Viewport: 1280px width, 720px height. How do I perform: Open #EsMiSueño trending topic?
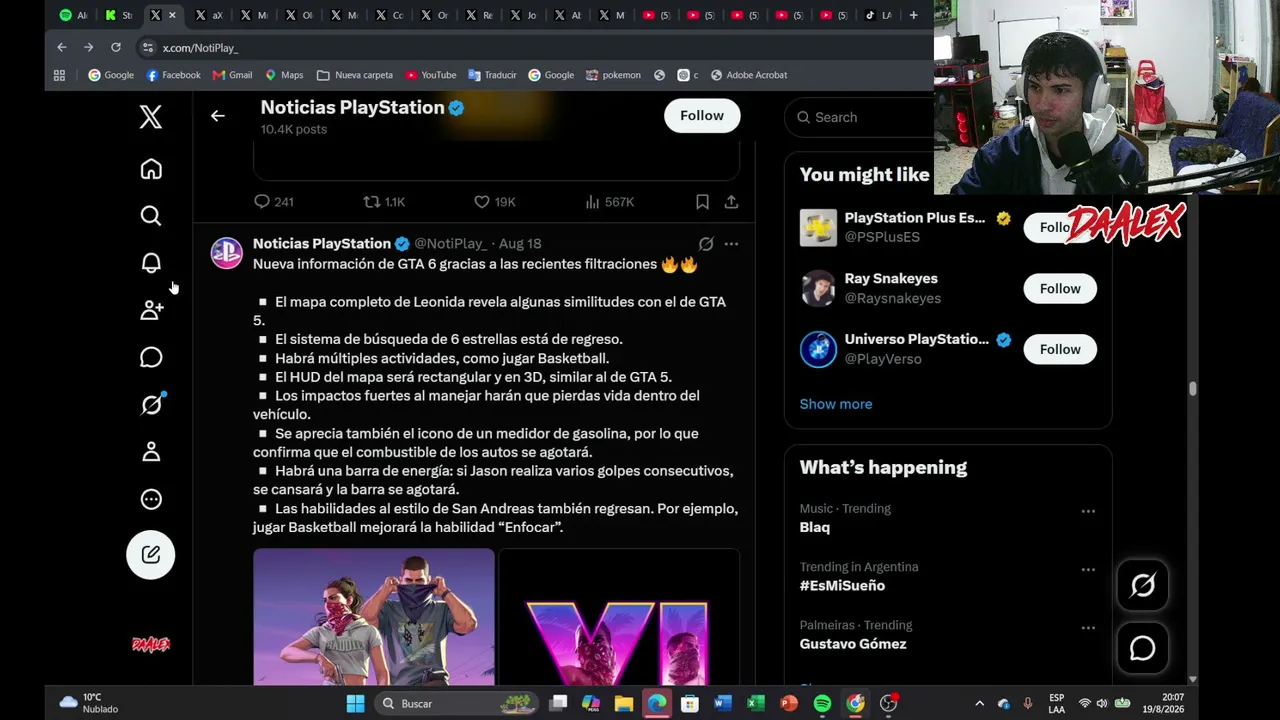tap(842, 586)
